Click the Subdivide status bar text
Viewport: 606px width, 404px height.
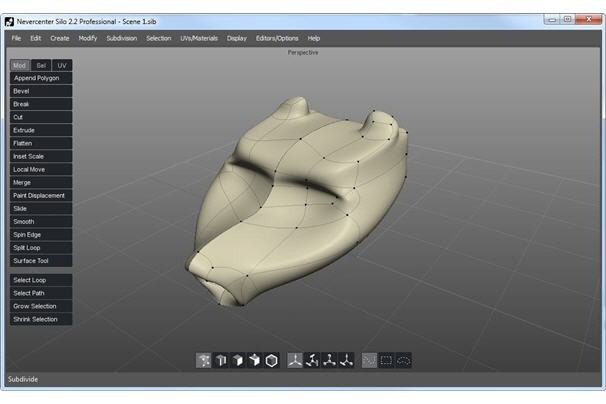coord(23,379)
